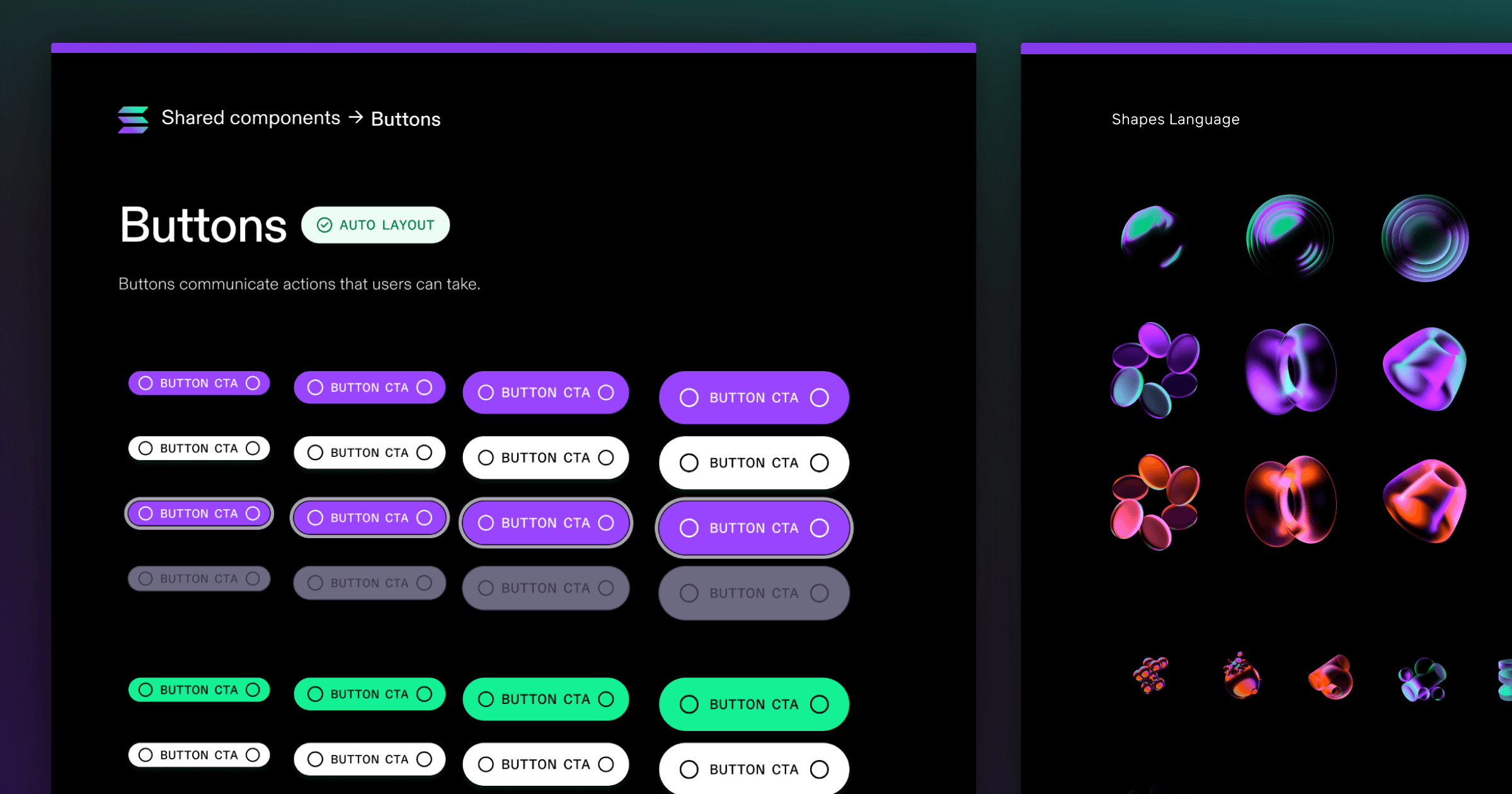Expand the Shared components breadcrumb
Screen dimensions: 1512x794
click(250, 118)
